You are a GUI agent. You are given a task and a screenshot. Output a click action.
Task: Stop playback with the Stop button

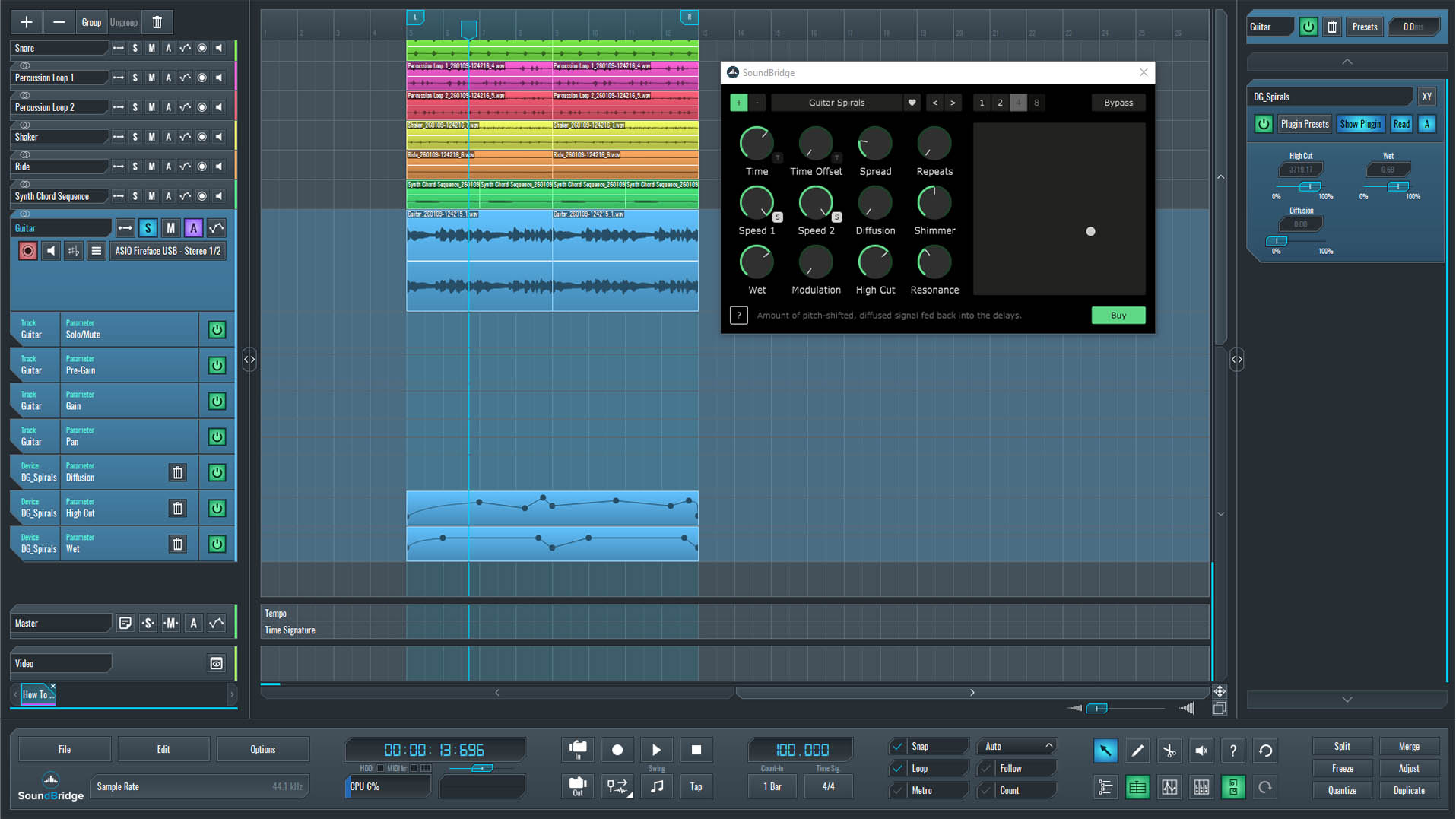coord(696,751)
